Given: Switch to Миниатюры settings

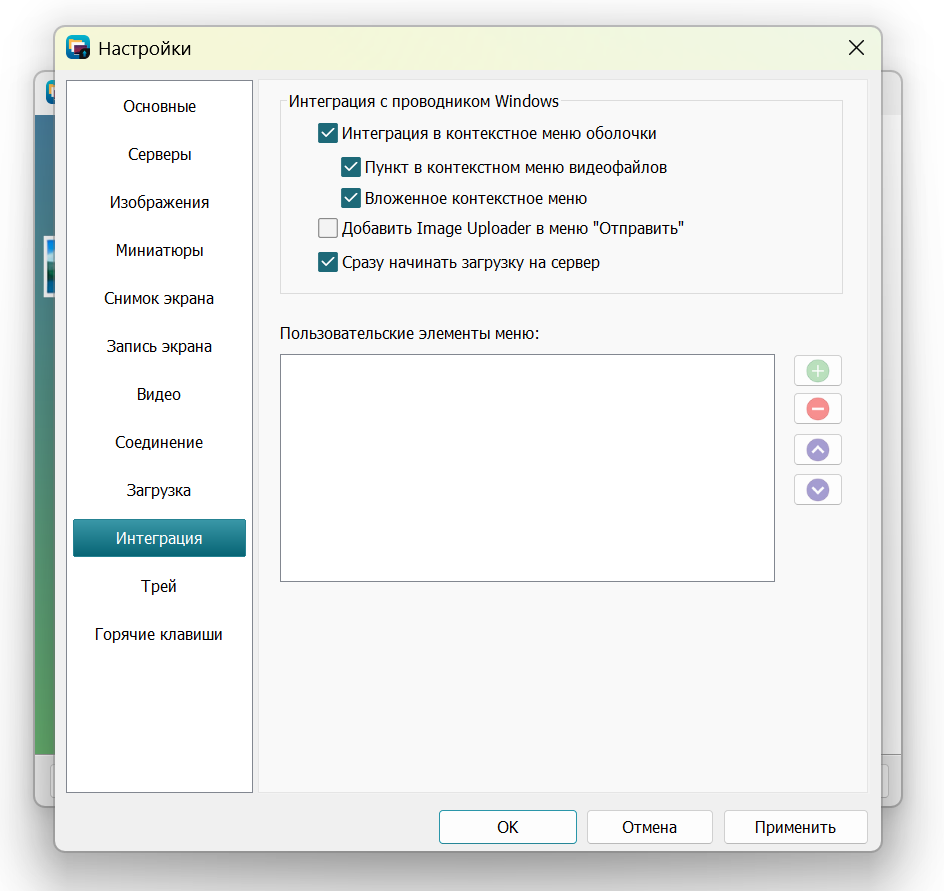Looking at the screenshot, I should pos(160,250).
